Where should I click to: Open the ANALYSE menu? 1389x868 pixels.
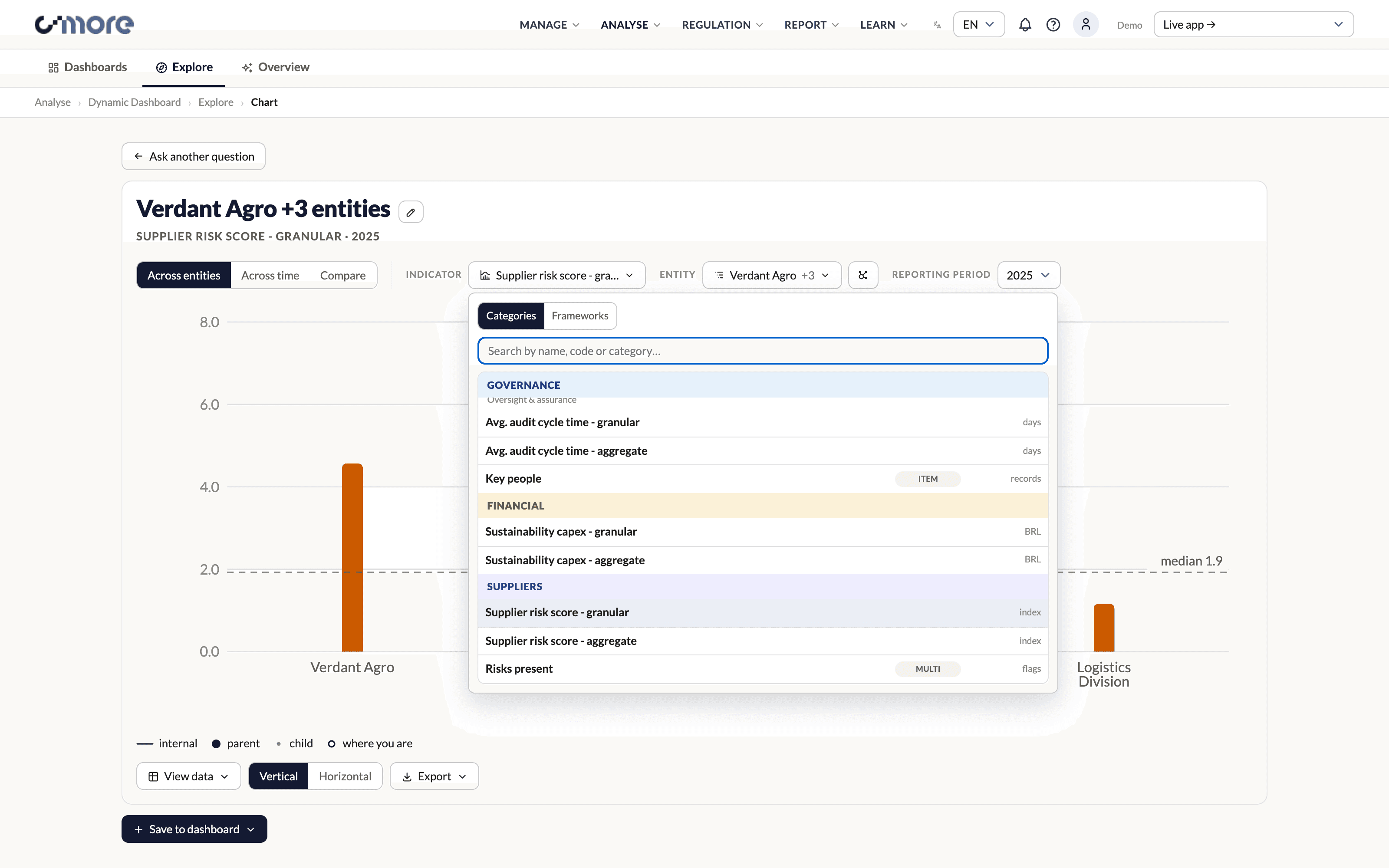(x=630, y=25)
